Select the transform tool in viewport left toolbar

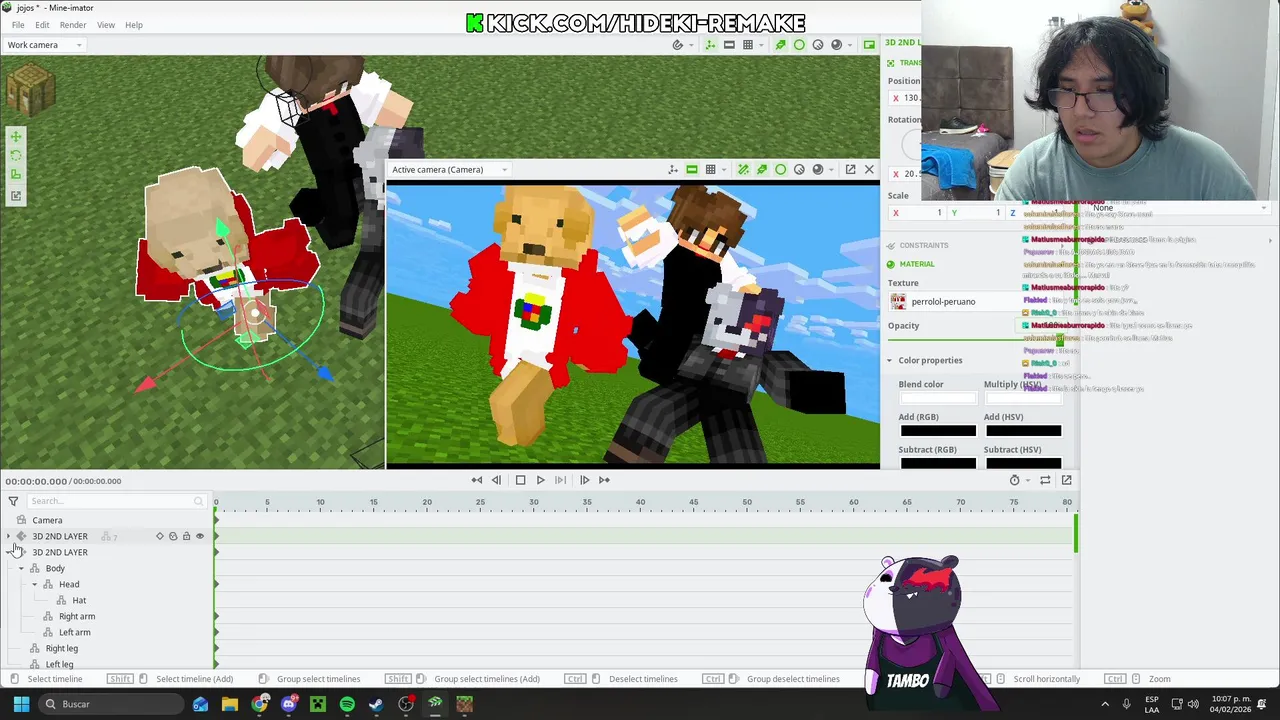click(16, 196)
